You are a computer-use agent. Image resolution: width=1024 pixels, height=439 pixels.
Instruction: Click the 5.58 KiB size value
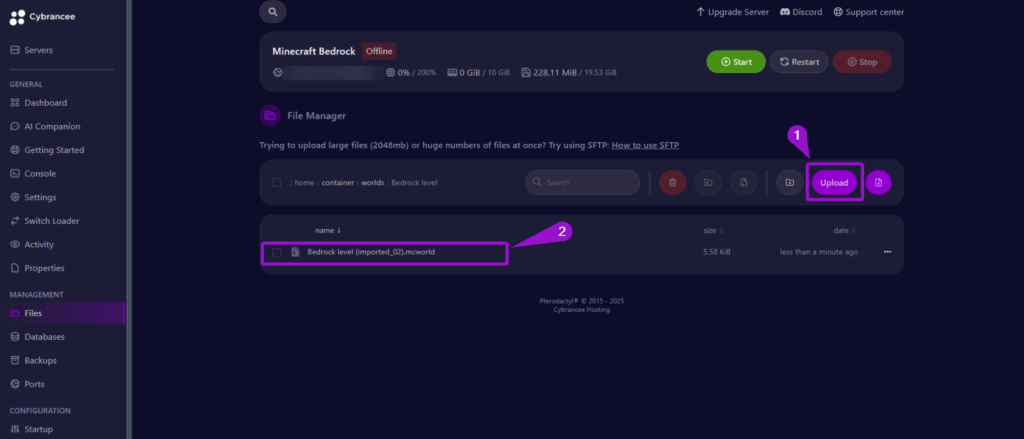click(716, 252)
